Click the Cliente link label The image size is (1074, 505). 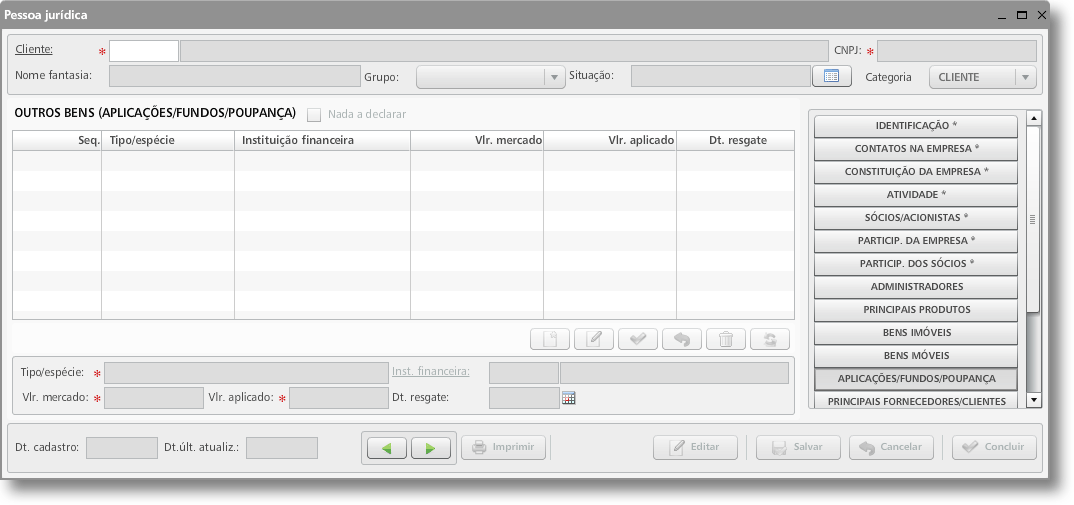tap(34, 49)
